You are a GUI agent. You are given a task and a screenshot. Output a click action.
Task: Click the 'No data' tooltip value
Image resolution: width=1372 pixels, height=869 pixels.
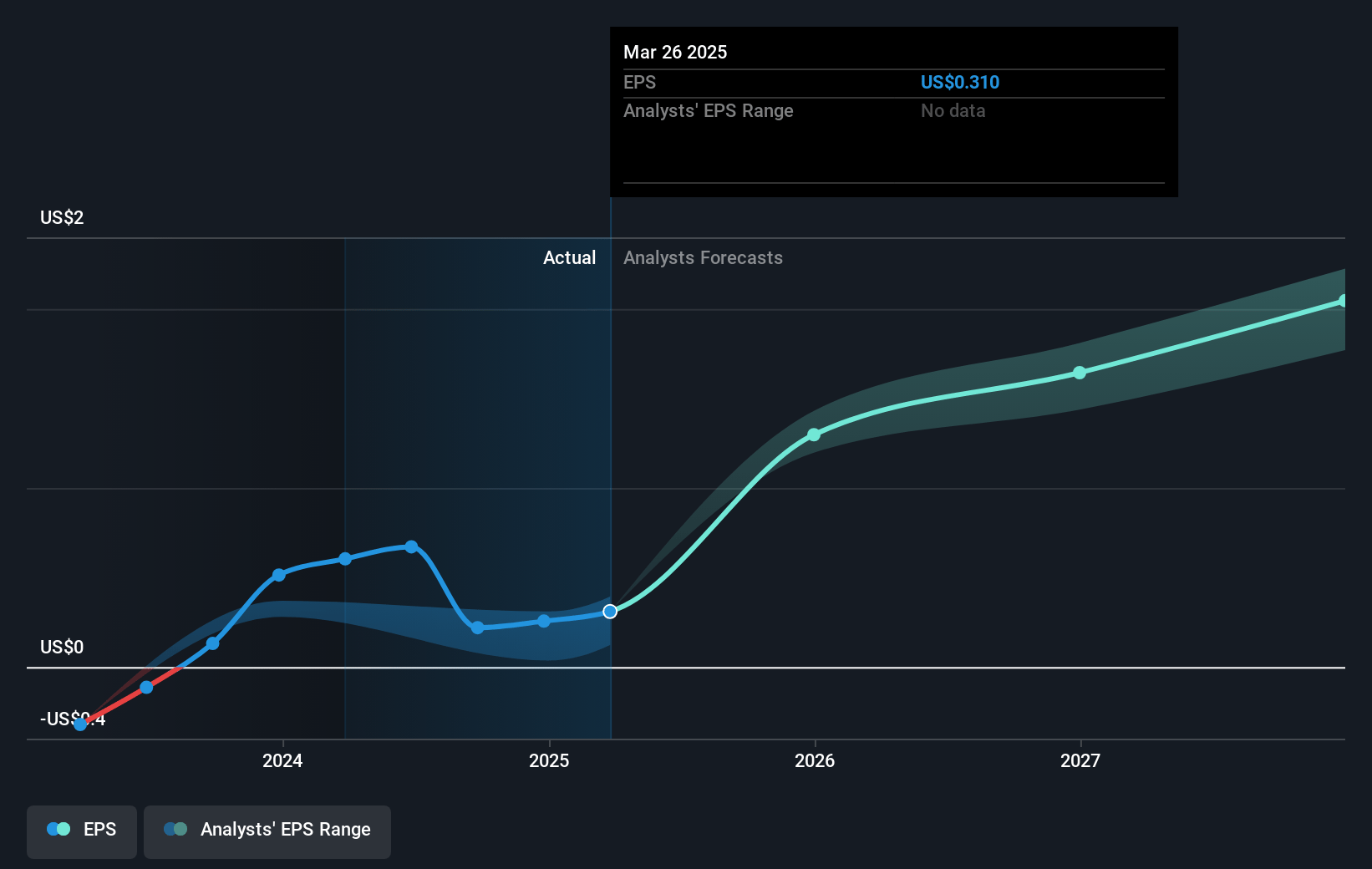point(953,110)
